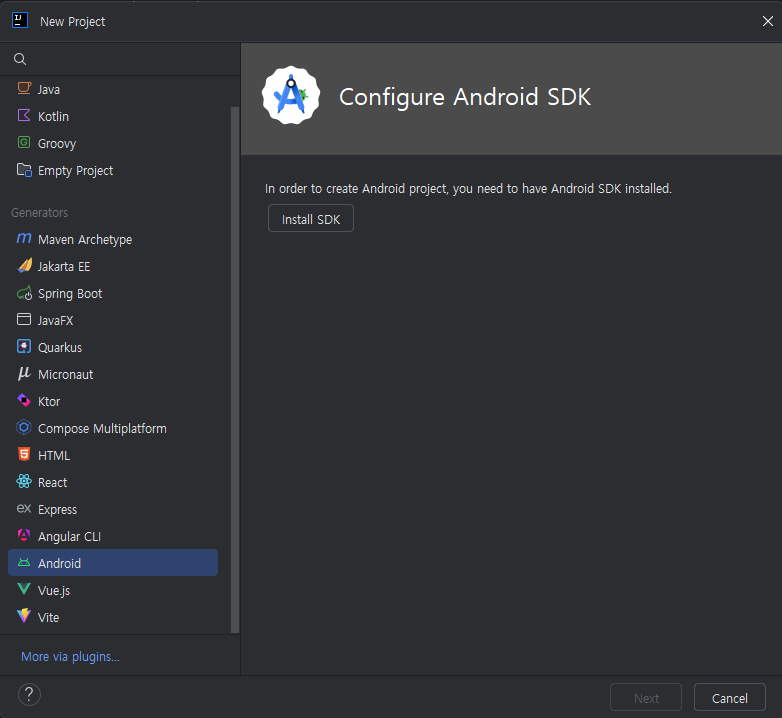Choose the Ktor generator label
This screenshot has width=782, height=718.
(49, 401)
